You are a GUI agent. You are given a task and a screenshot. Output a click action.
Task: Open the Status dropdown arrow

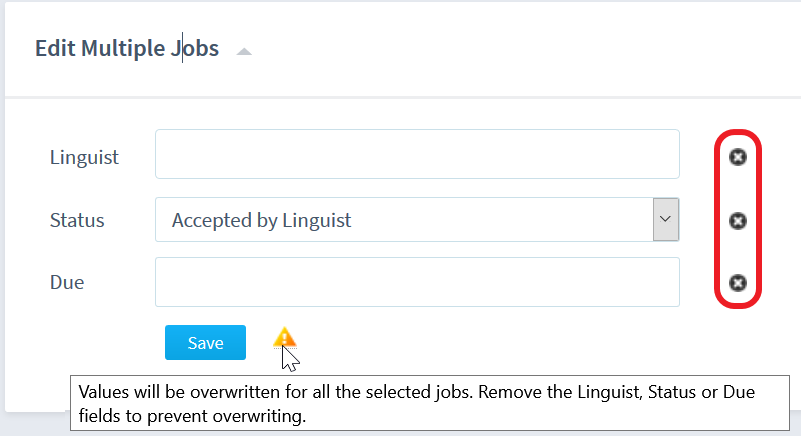coord(665,219)
